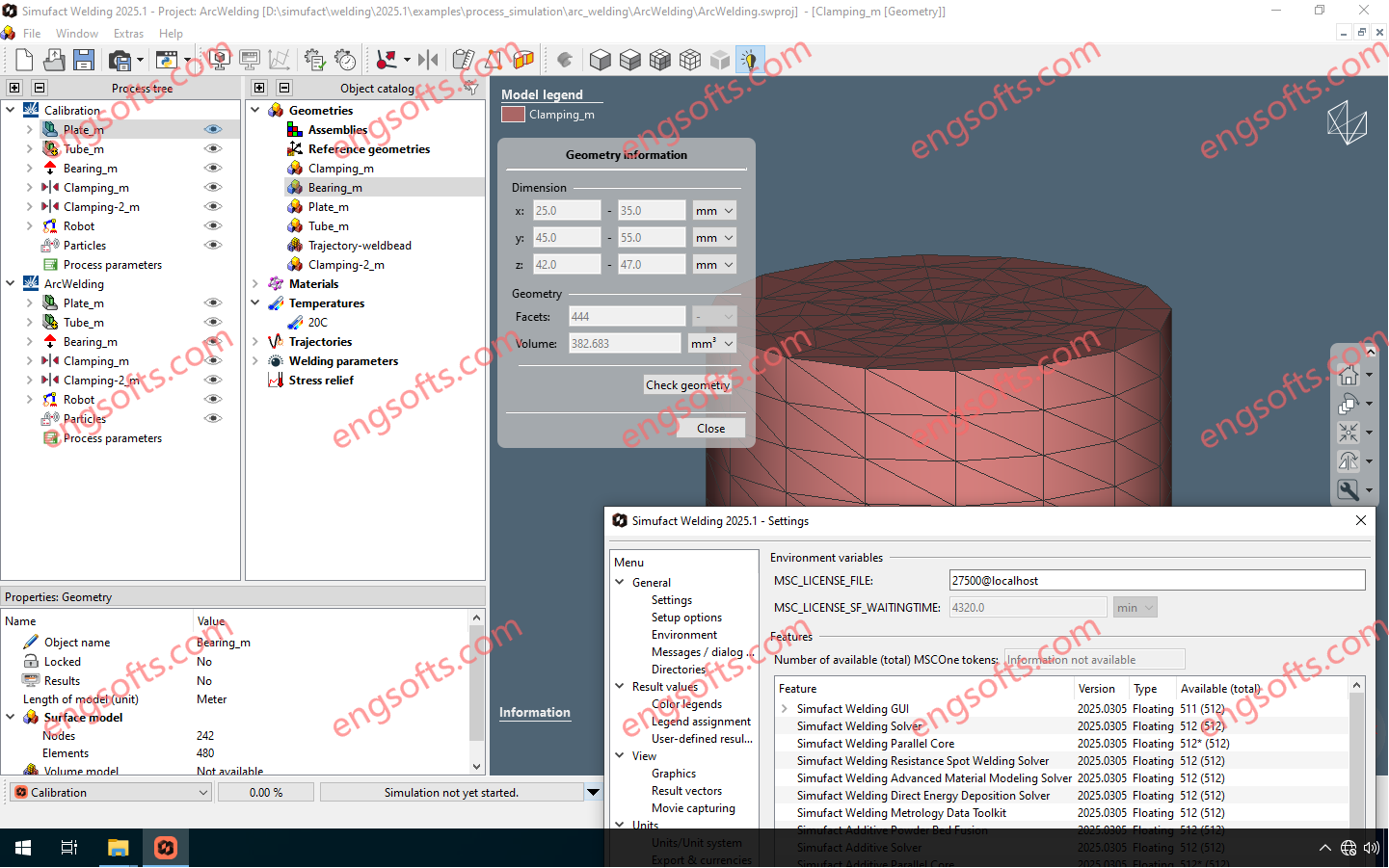Open the wrench view settings icon

point(1349,490)
